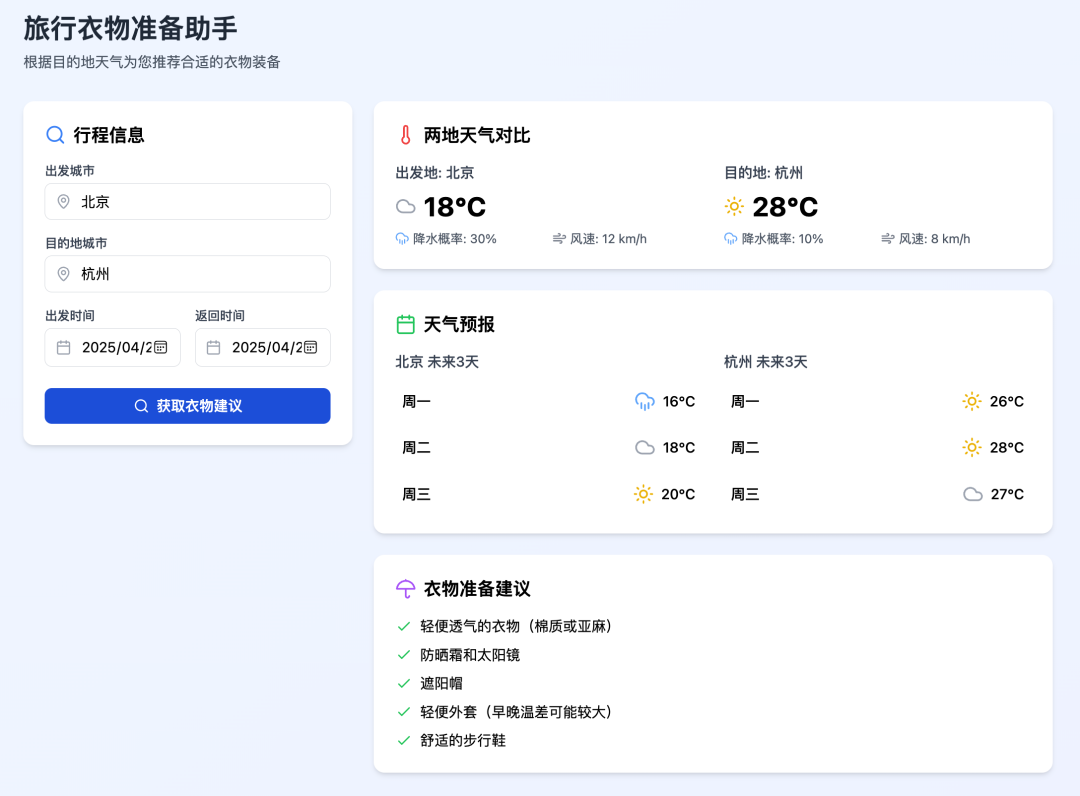1080x796 pixels.
Task: Open the 返回时间 date picker calendar
Action: pos(310,347)
